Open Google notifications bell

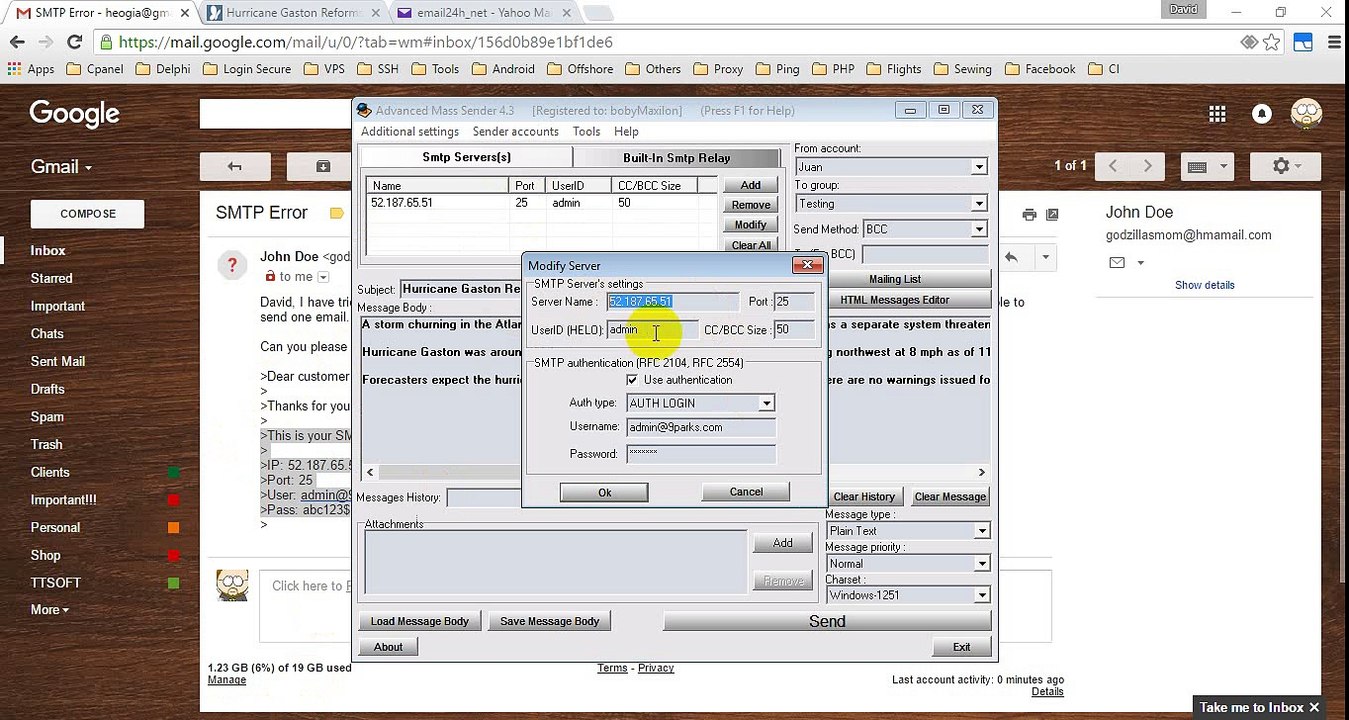[1262, 114]
